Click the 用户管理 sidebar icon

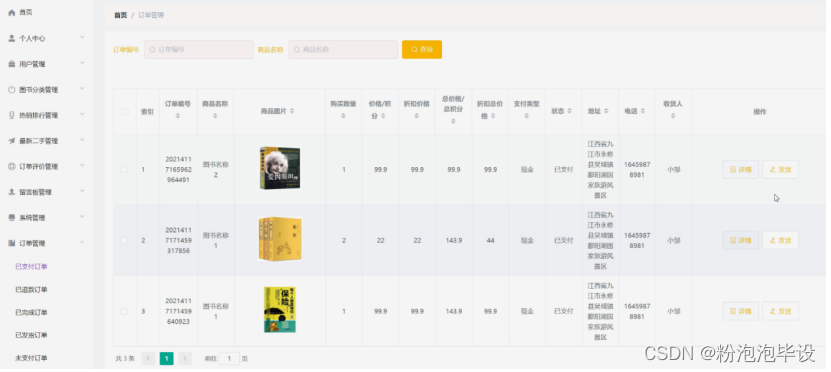coord(12,64)
